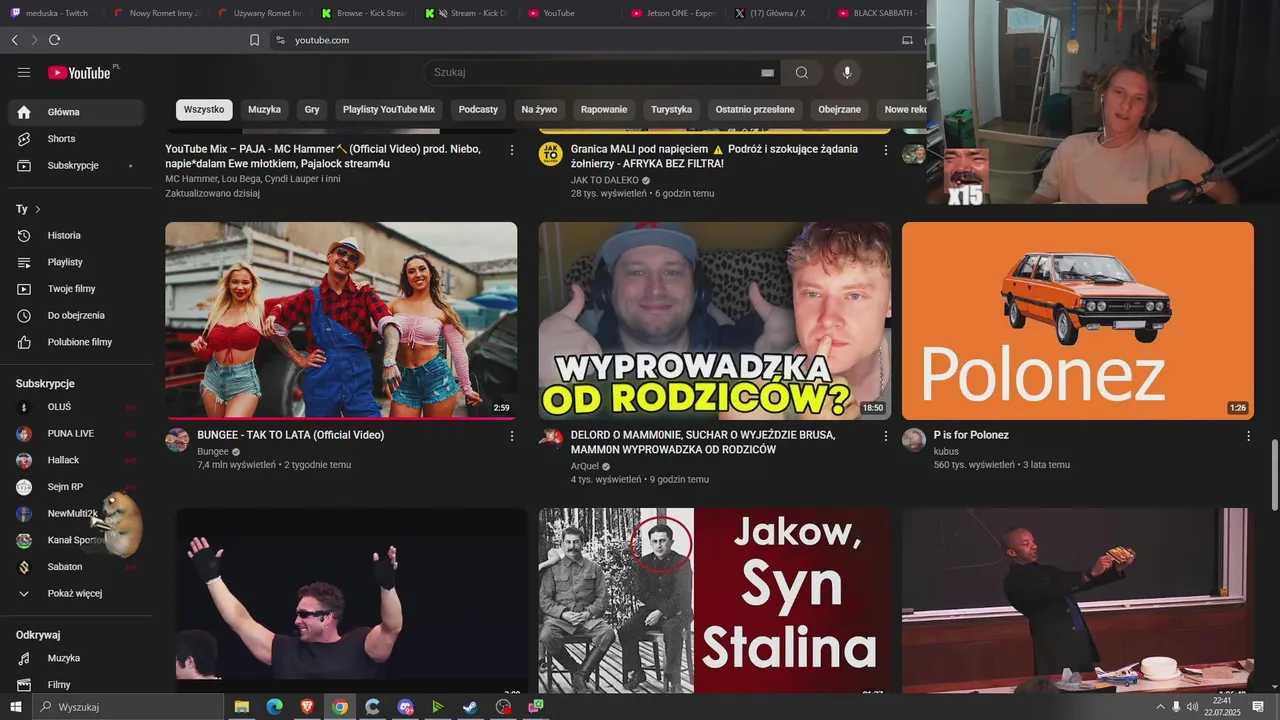Open Główna home in sidebar

(76, 112)
